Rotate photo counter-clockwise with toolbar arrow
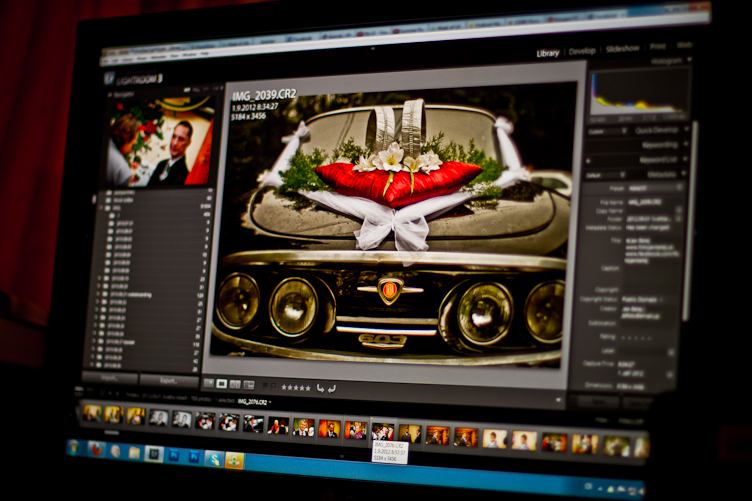 coord(320,388)
